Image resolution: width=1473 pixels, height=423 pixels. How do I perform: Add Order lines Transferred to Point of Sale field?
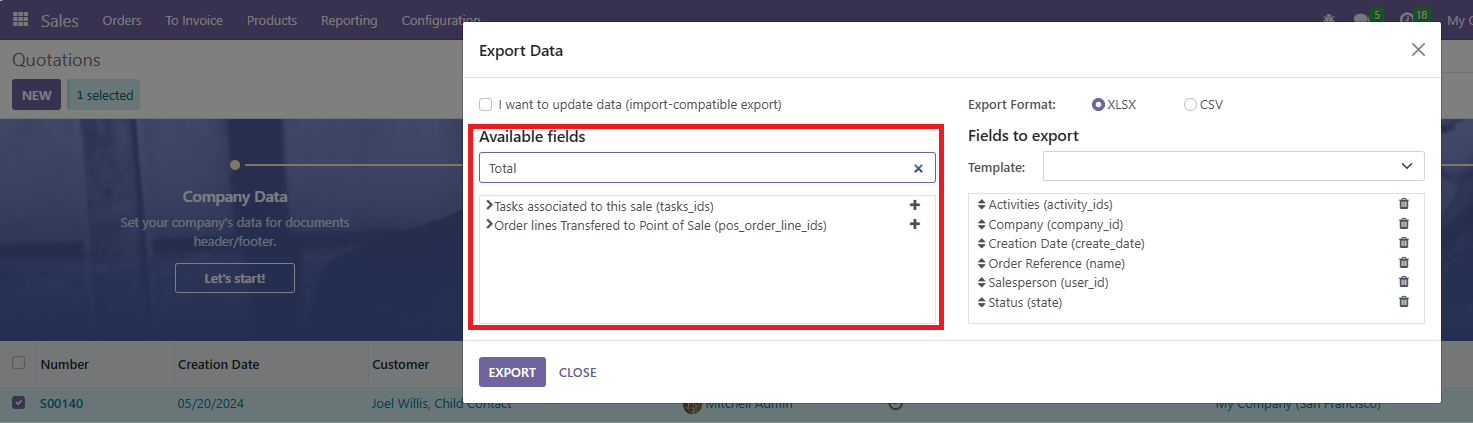tap(914, 225)
